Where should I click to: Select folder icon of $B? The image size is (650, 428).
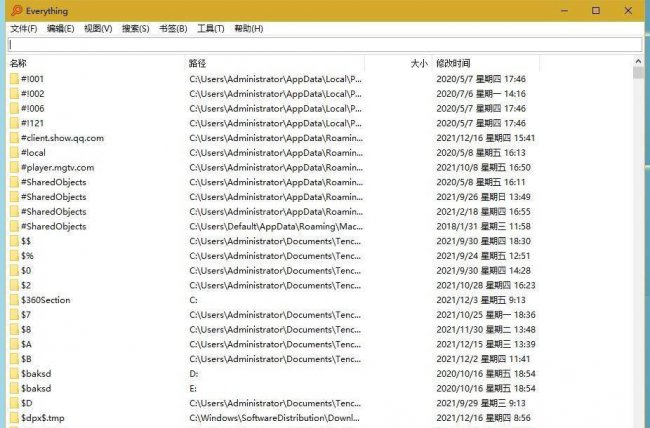[15, 359]
